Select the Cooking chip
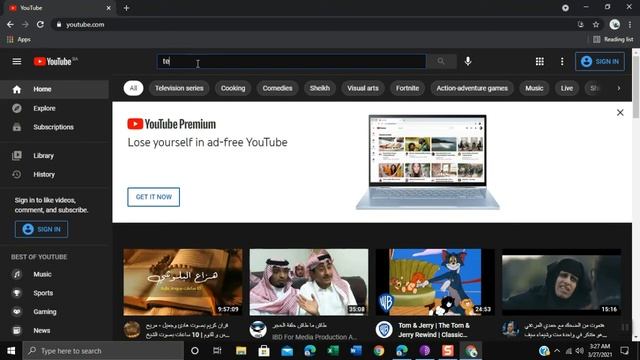This screenshot has height=360, width=640. 233,88
